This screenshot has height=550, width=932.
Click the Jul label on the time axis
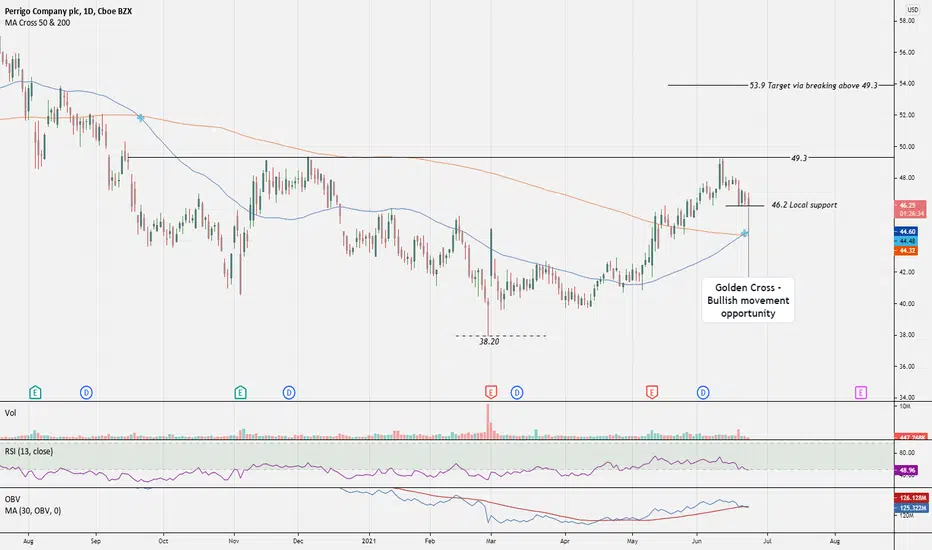pos(767,541)
